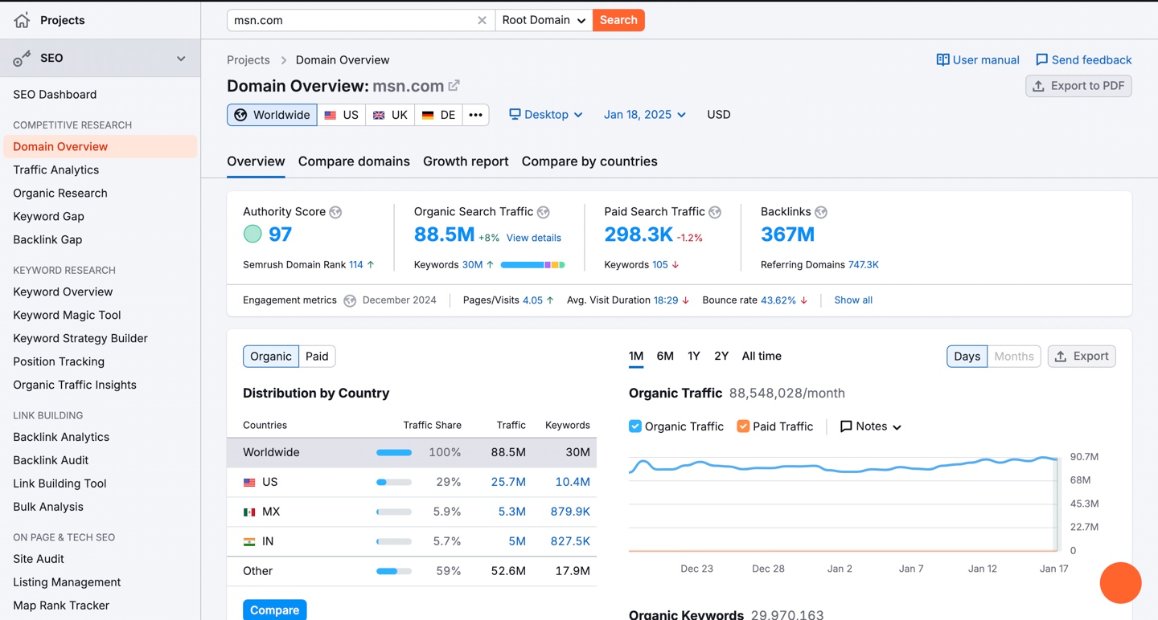Click the Send feedback chat icon
Viewport: 1158px width, 620px height.
coord(1041,60)
